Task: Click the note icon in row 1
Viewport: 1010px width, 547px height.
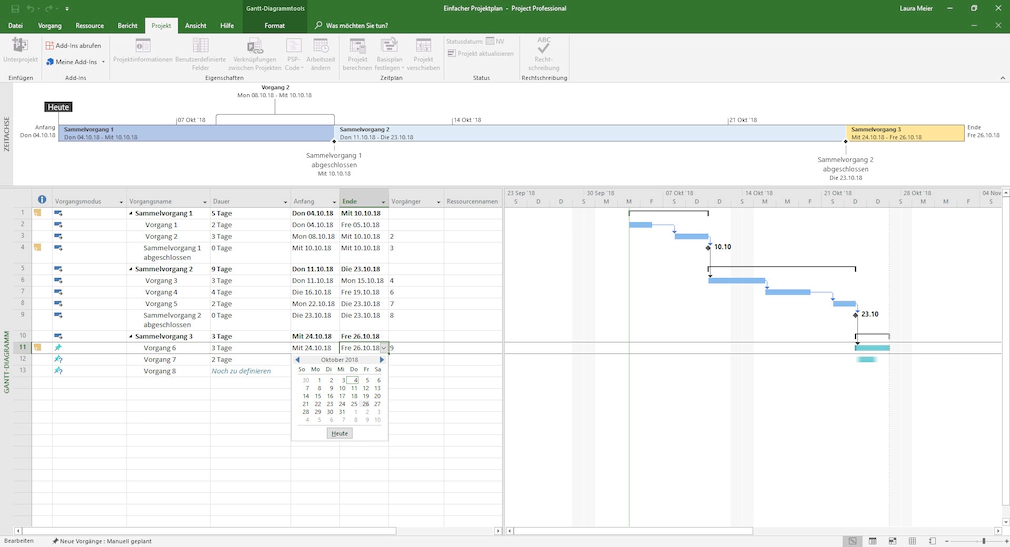Action: (37, 213)
